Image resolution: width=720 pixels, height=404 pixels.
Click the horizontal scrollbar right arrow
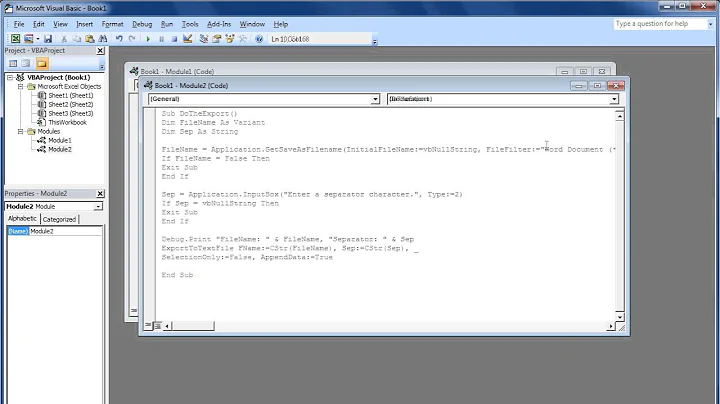[611, 326]
